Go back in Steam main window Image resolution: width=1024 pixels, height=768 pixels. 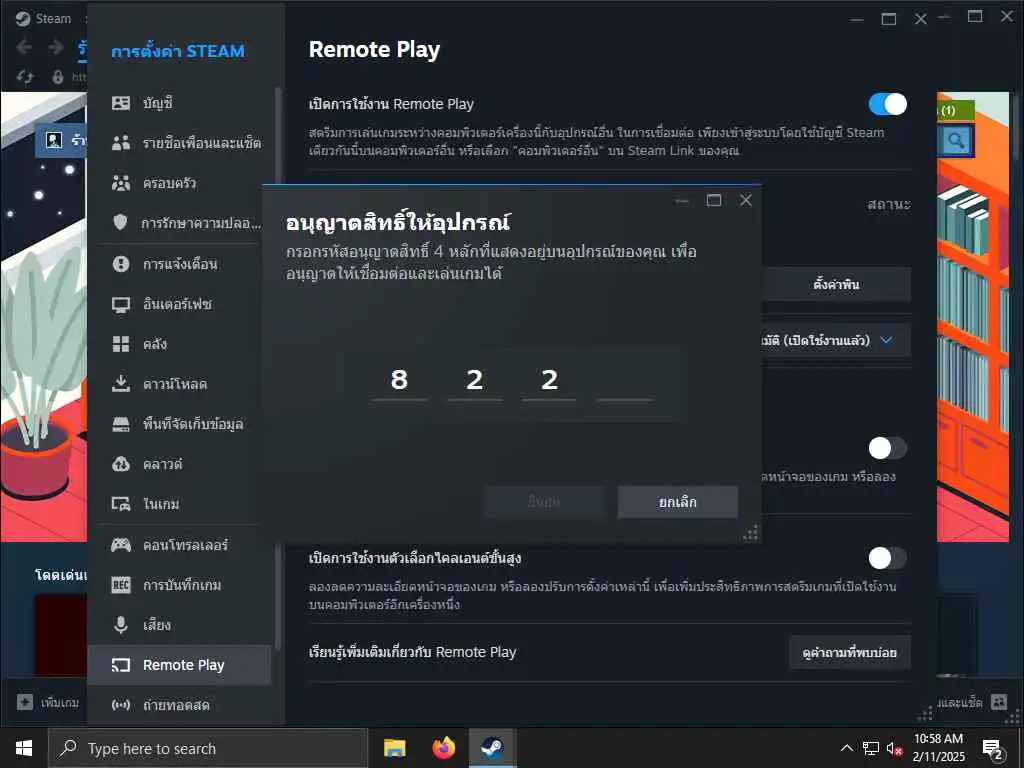coord(24,47)
